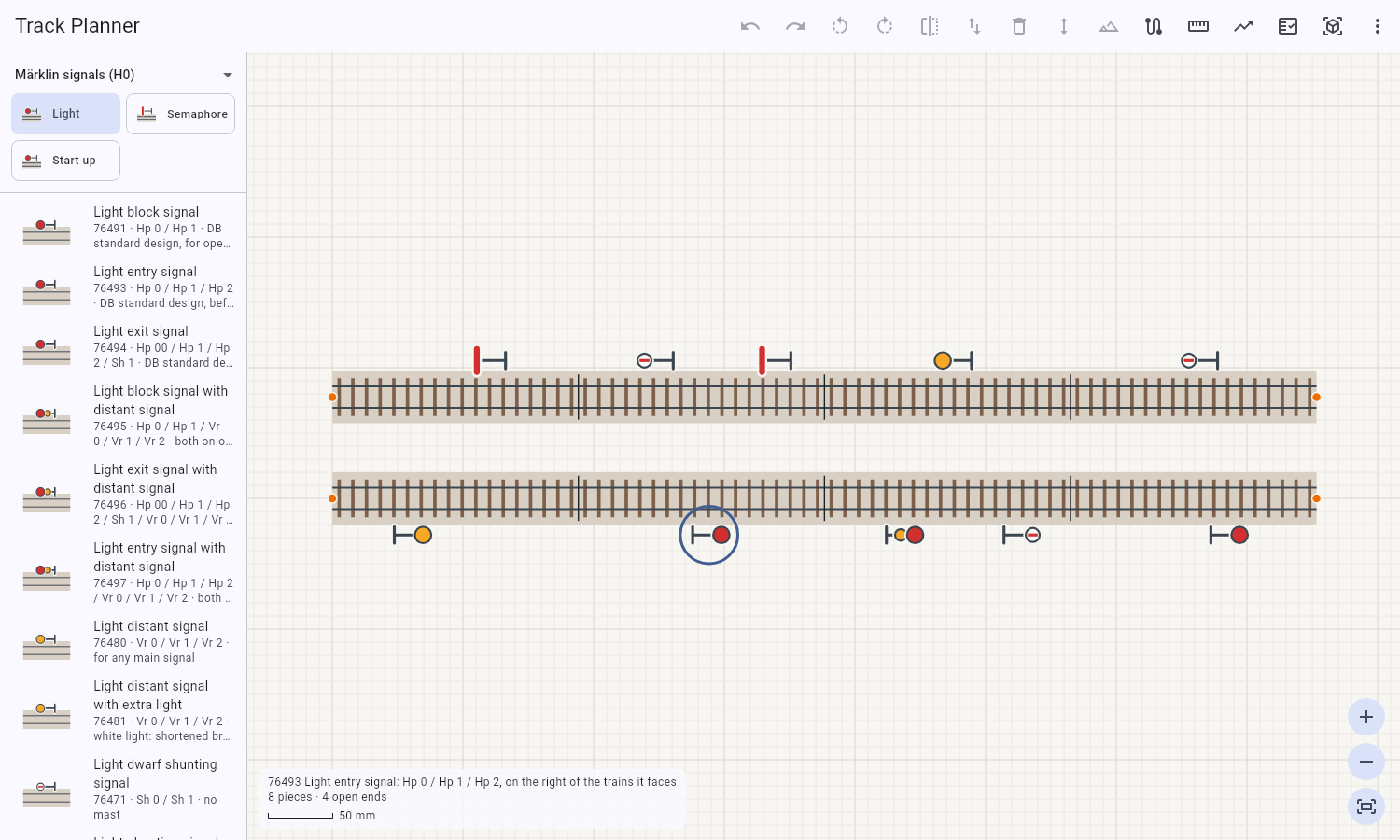
Task: Open the three-dot overflow menu
Action: pos(1378,26)
